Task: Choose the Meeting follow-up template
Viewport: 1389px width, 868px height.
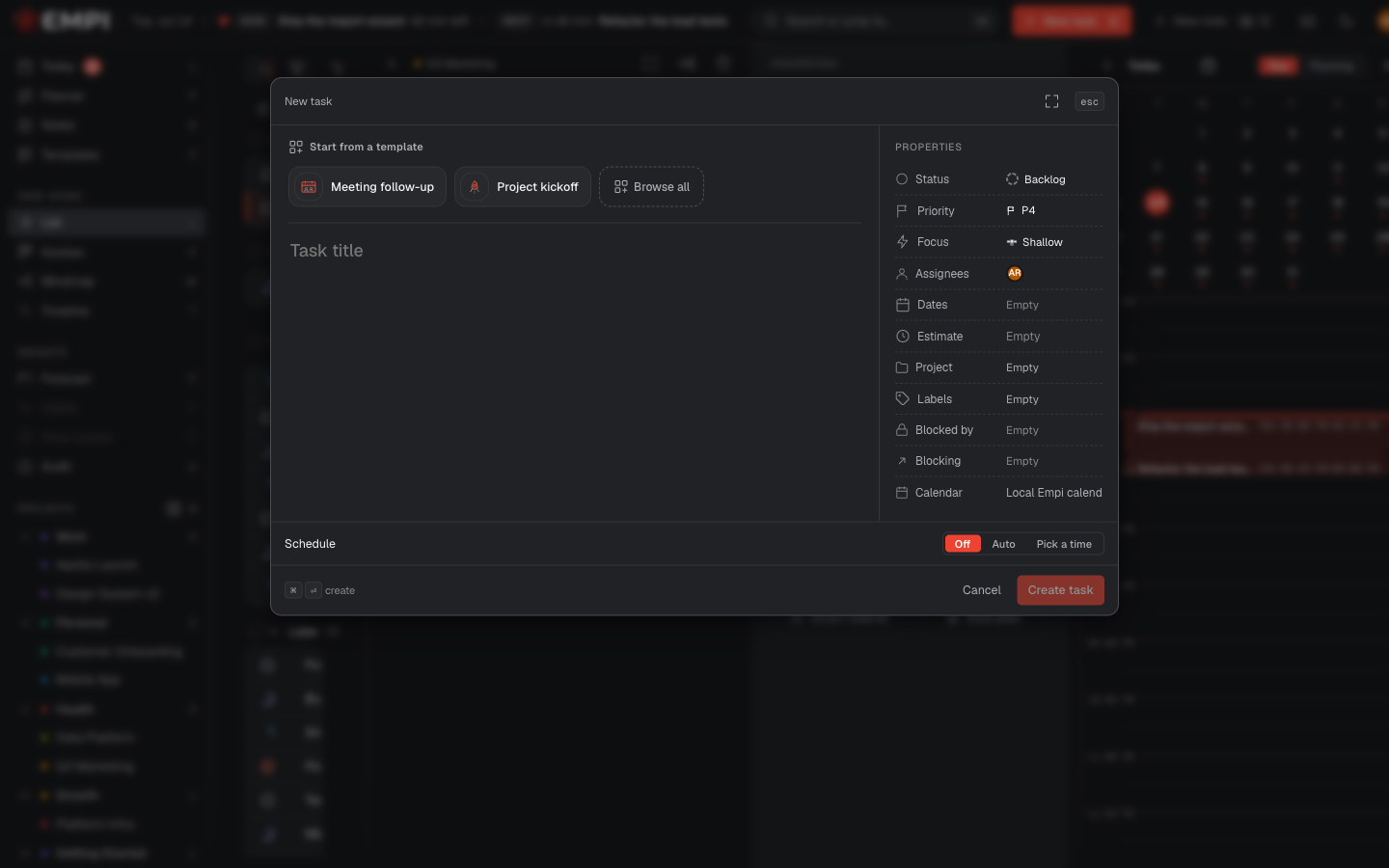Action: (368, 187)
